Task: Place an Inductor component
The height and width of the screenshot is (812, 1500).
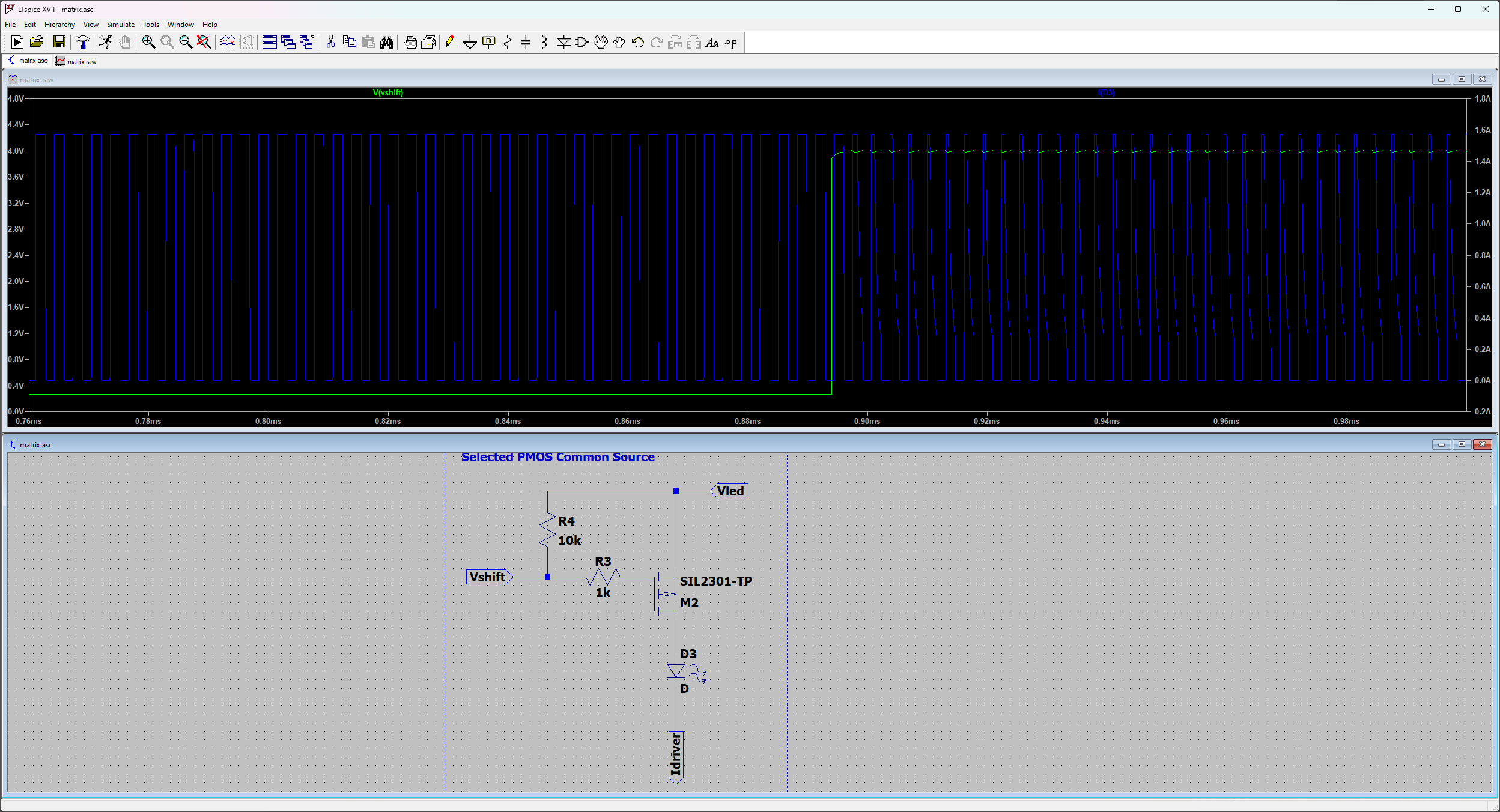Action: (544, 42)
